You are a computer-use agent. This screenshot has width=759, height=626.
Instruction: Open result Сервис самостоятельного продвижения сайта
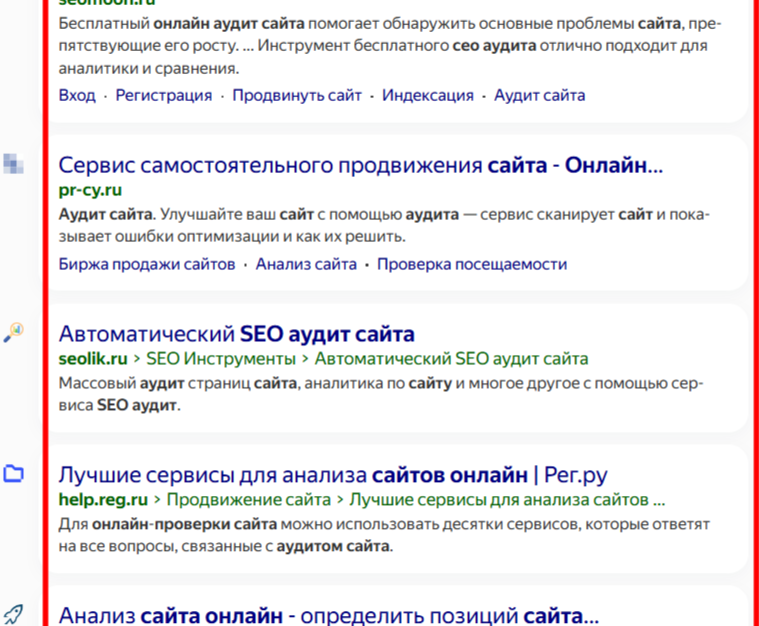361,165
